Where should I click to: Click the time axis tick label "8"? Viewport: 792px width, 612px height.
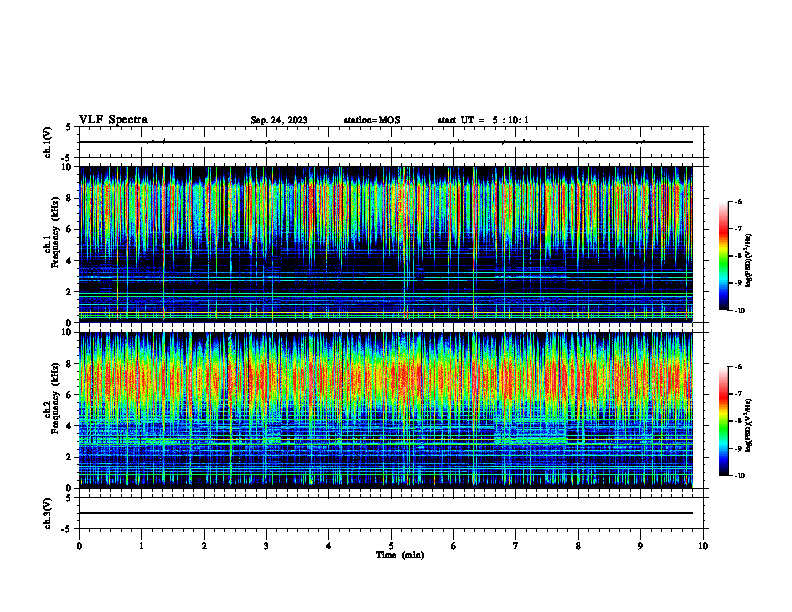click(578, 546)
